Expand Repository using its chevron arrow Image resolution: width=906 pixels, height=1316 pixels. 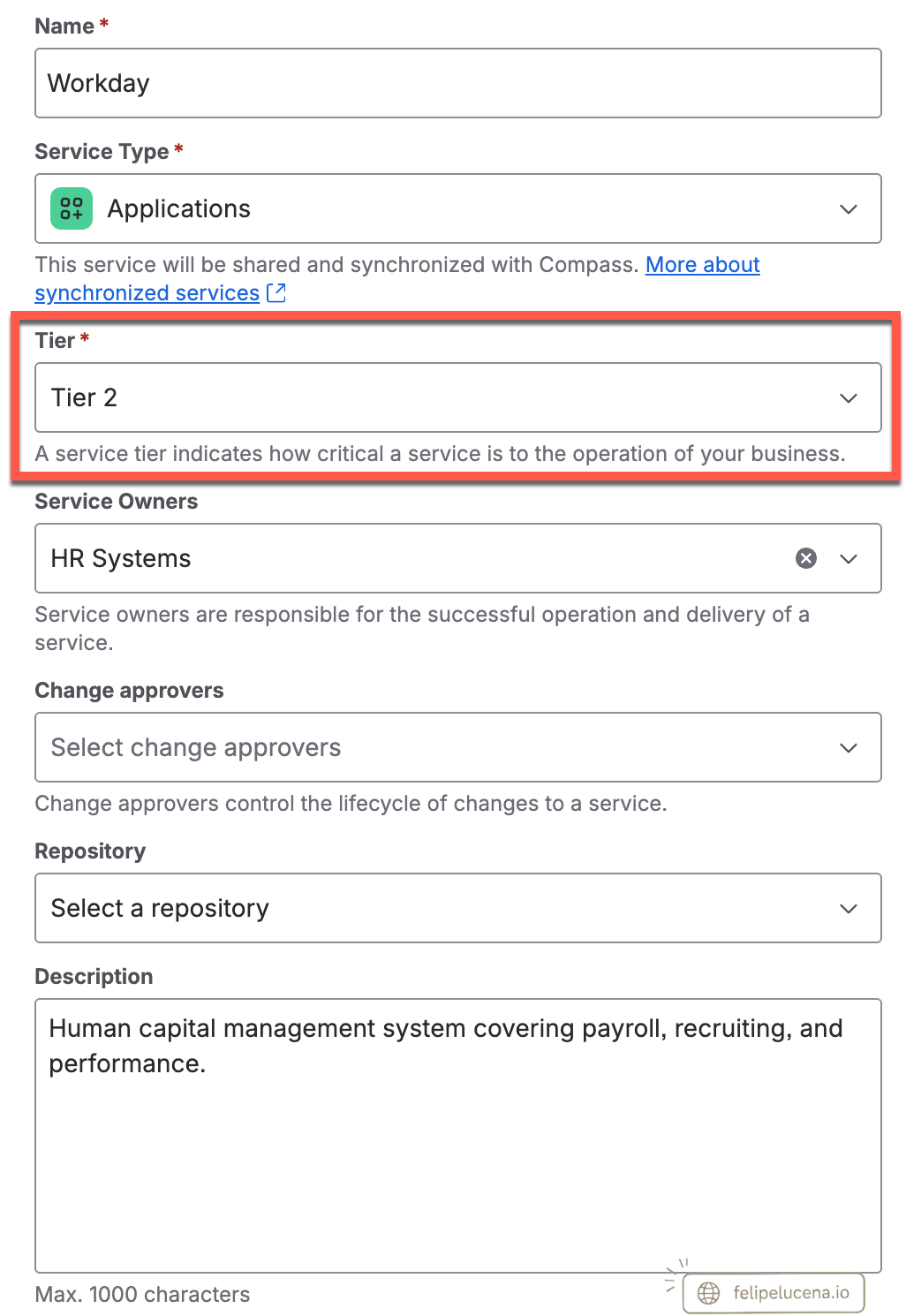pos(849,909)
